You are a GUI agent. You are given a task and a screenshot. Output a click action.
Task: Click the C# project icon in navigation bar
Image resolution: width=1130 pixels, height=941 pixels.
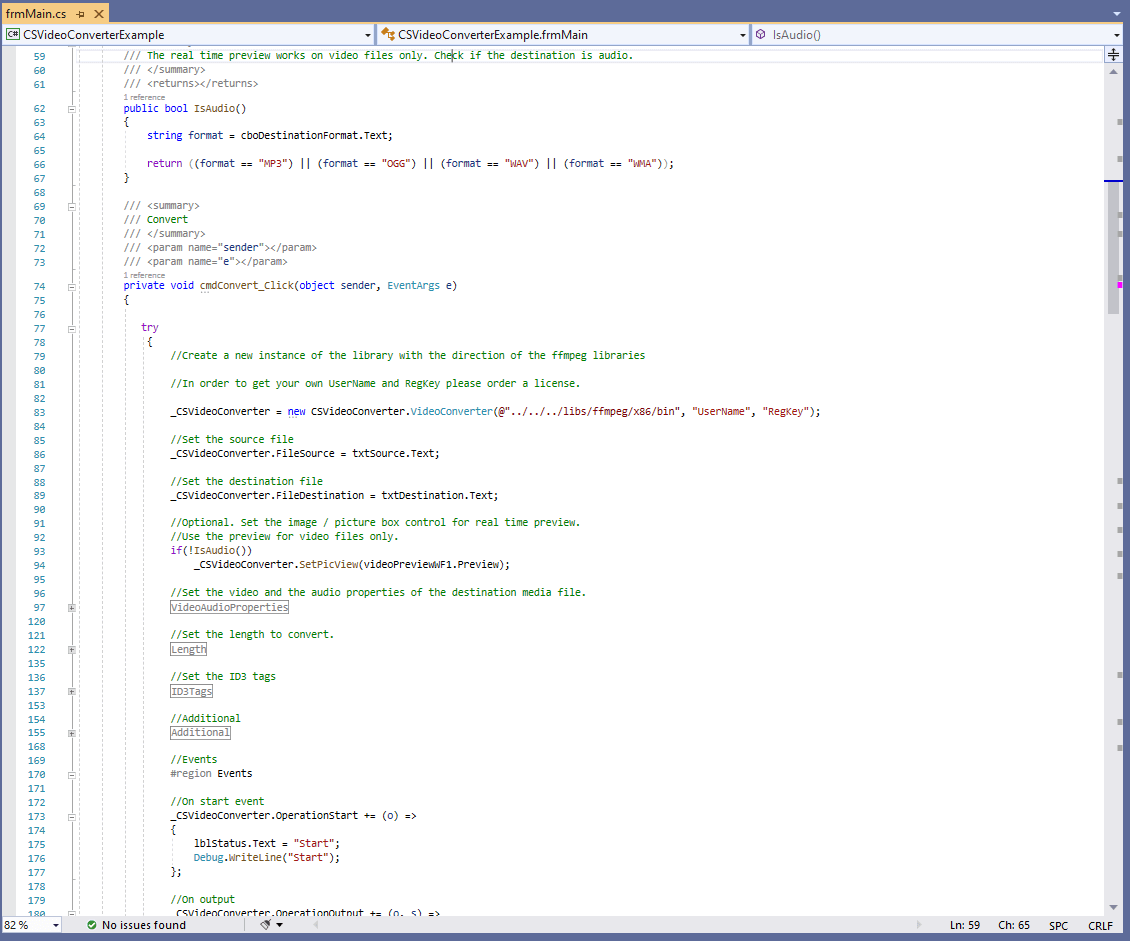(12, 34)
